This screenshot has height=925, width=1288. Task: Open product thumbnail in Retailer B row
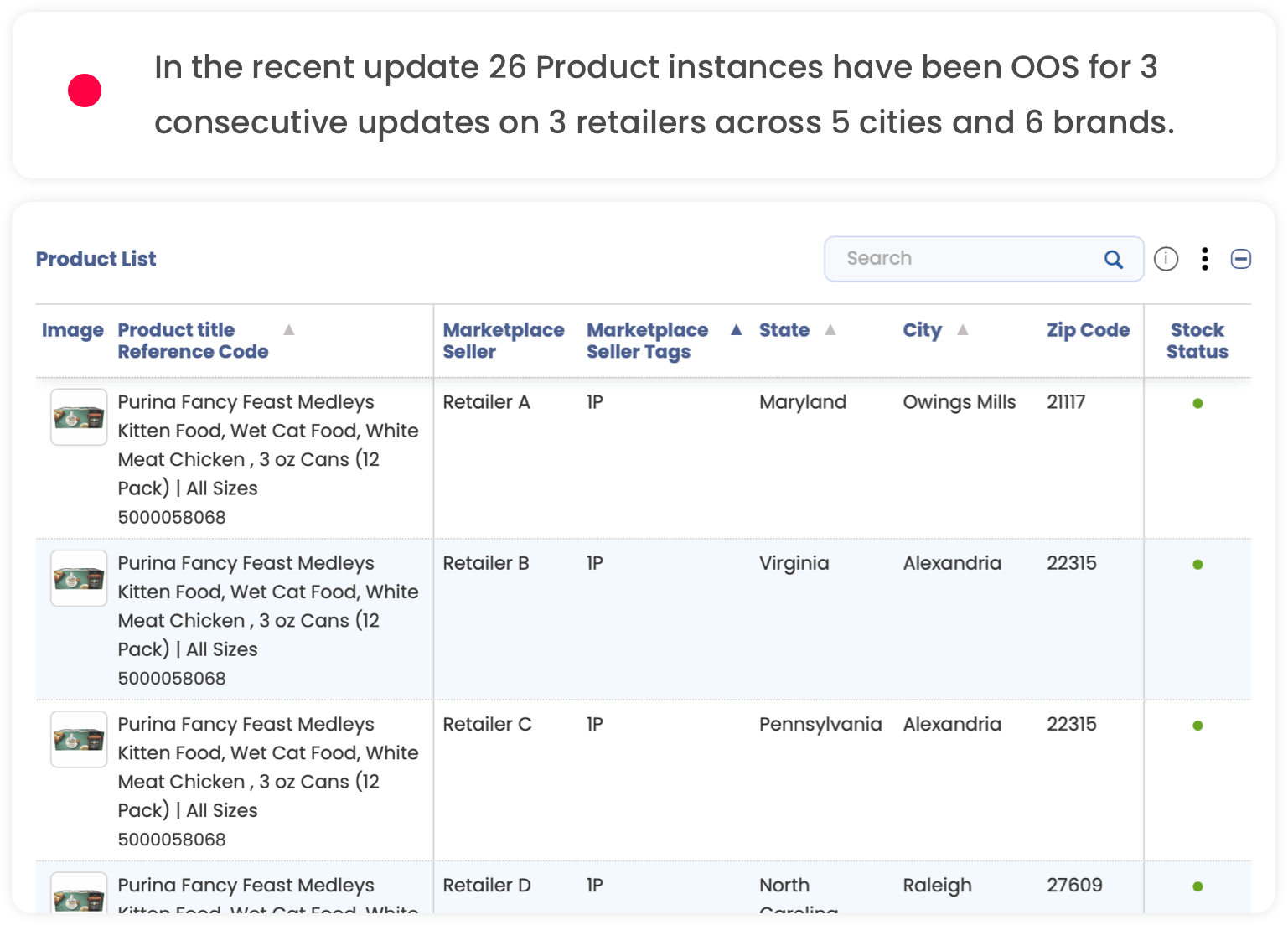click(79, 578)
